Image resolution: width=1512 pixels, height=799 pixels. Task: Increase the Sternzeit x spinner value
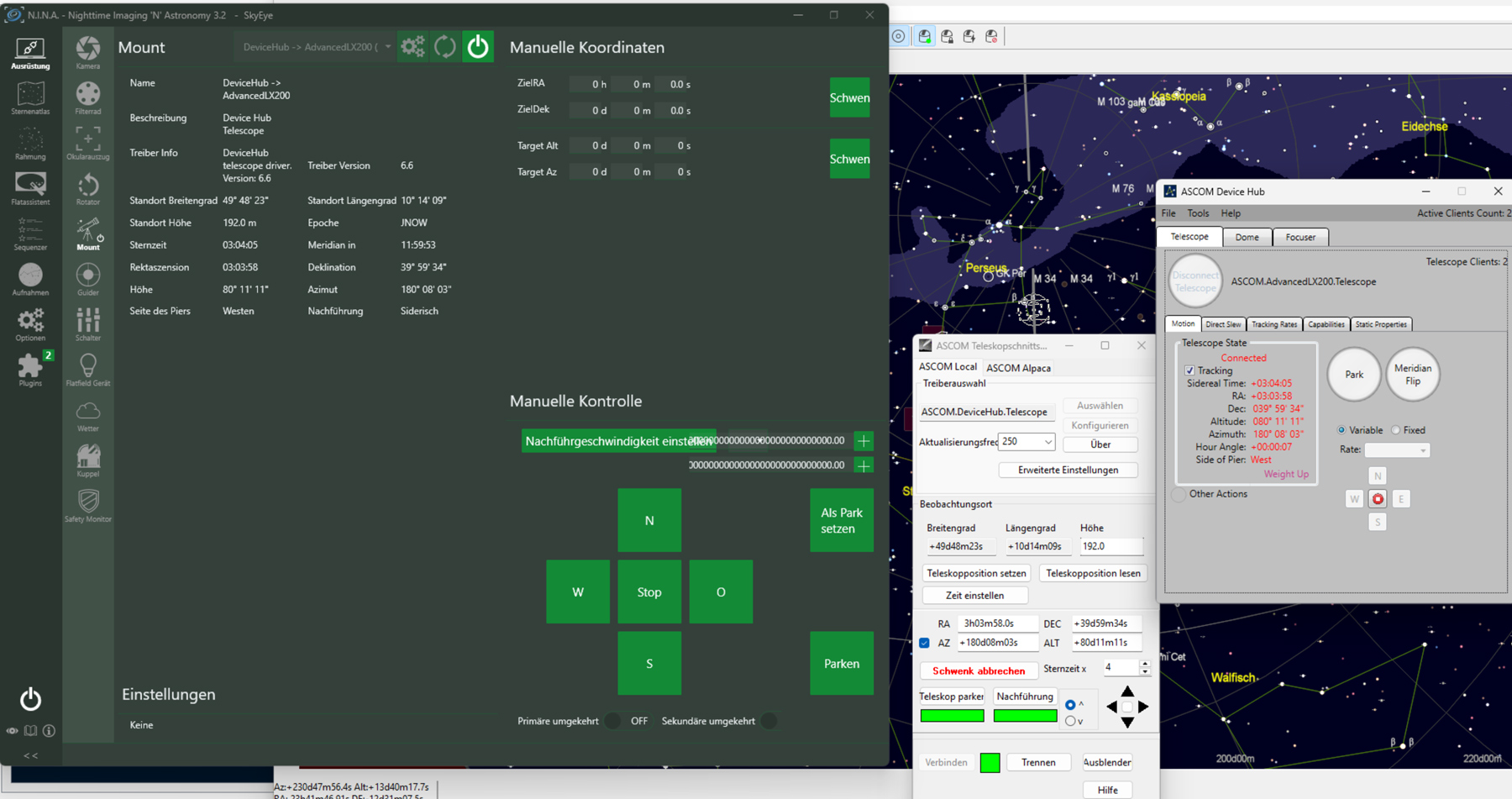click(x=1145, y=664)
